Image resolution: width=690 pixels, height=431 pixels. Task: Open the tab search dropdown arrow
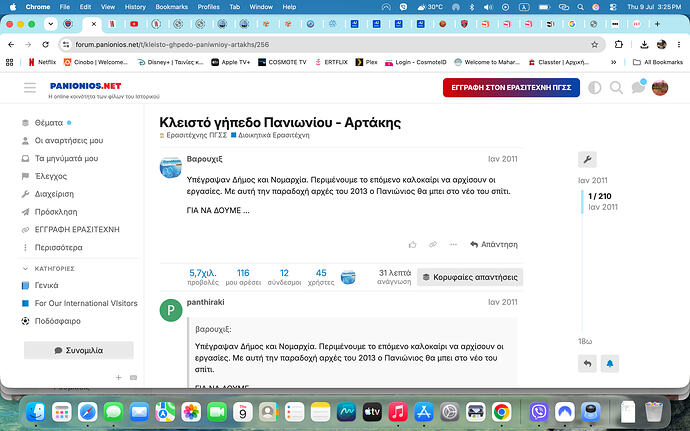click(x=51, y=24)
